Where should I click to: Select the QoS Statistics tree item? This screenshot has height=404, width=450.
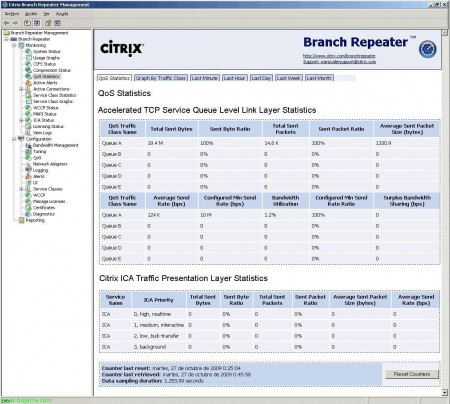tap(46, 76)
